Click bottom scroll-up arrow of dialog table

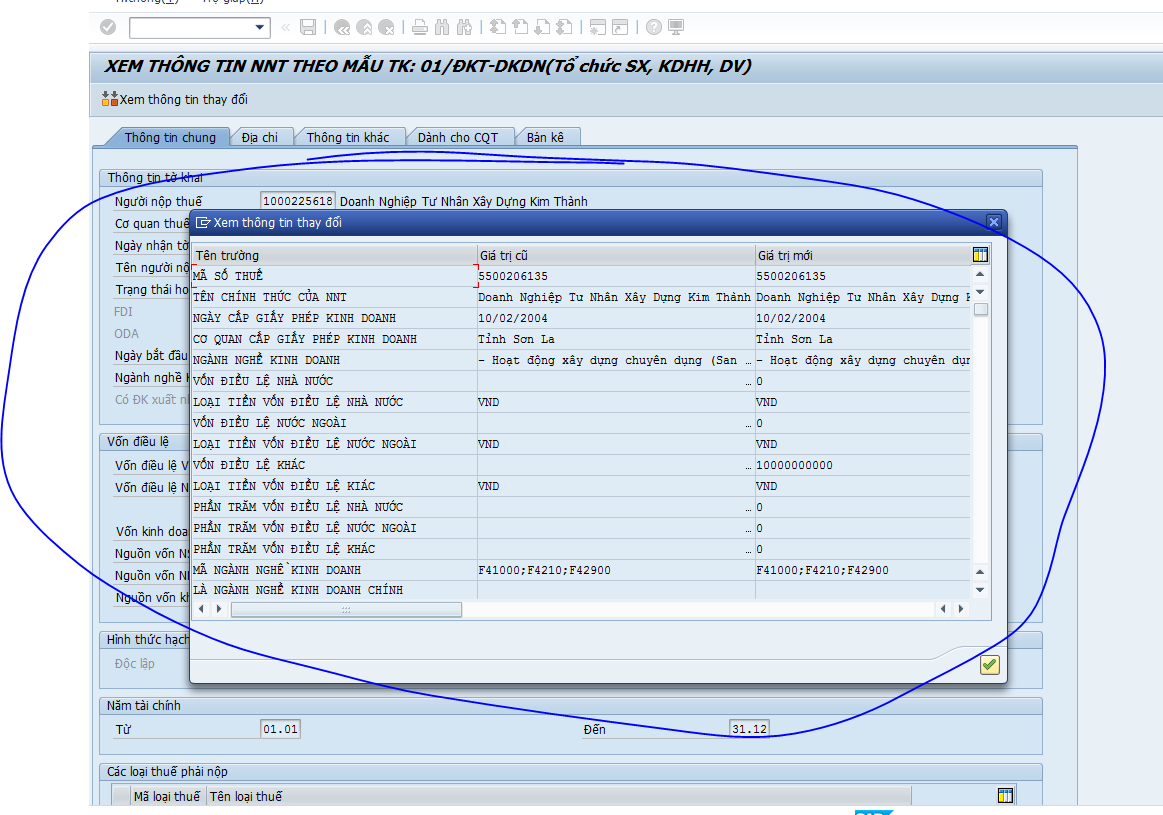980,572
